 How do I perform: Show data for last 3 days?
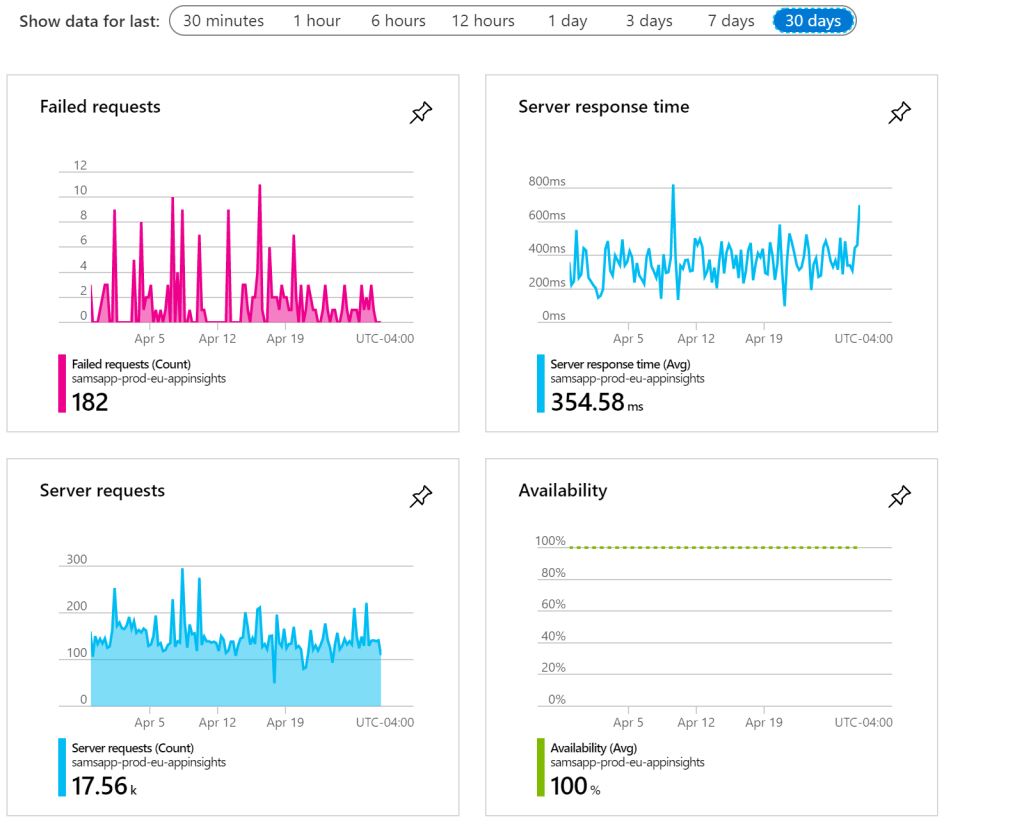pyautogui.click(x=649, y=21)
